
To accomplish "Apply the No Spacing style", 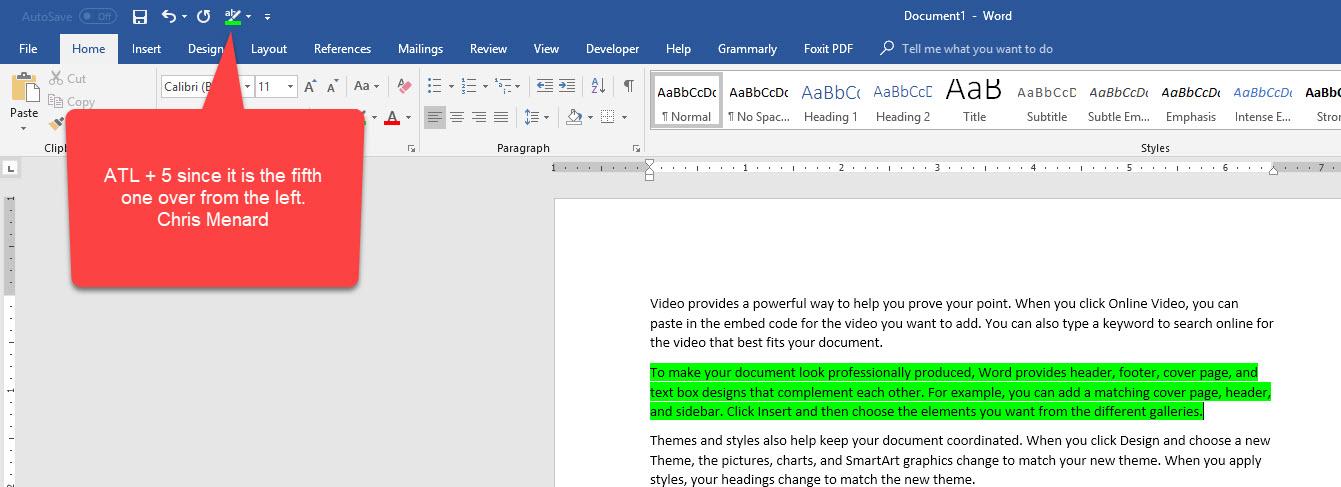I will point(758,101).
